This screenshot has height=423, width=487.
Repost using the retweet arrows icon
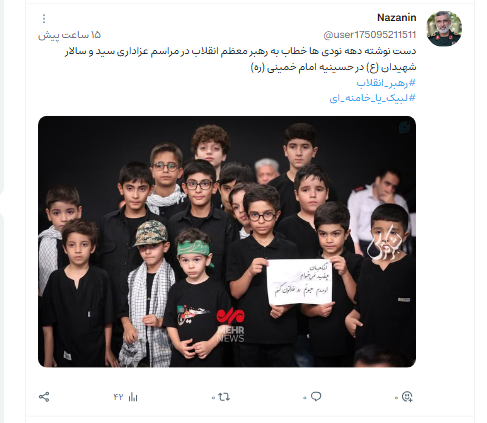coord(224,397)
